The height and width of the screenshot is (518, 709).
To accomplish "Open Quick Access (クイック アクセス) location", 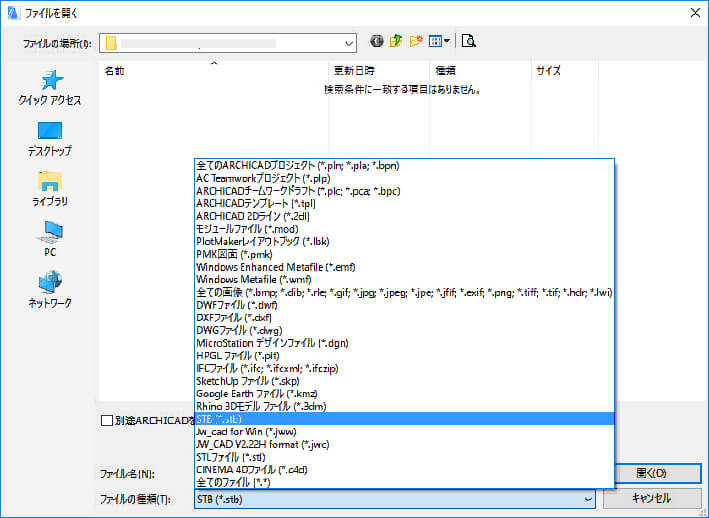I will tap(50, 88).
